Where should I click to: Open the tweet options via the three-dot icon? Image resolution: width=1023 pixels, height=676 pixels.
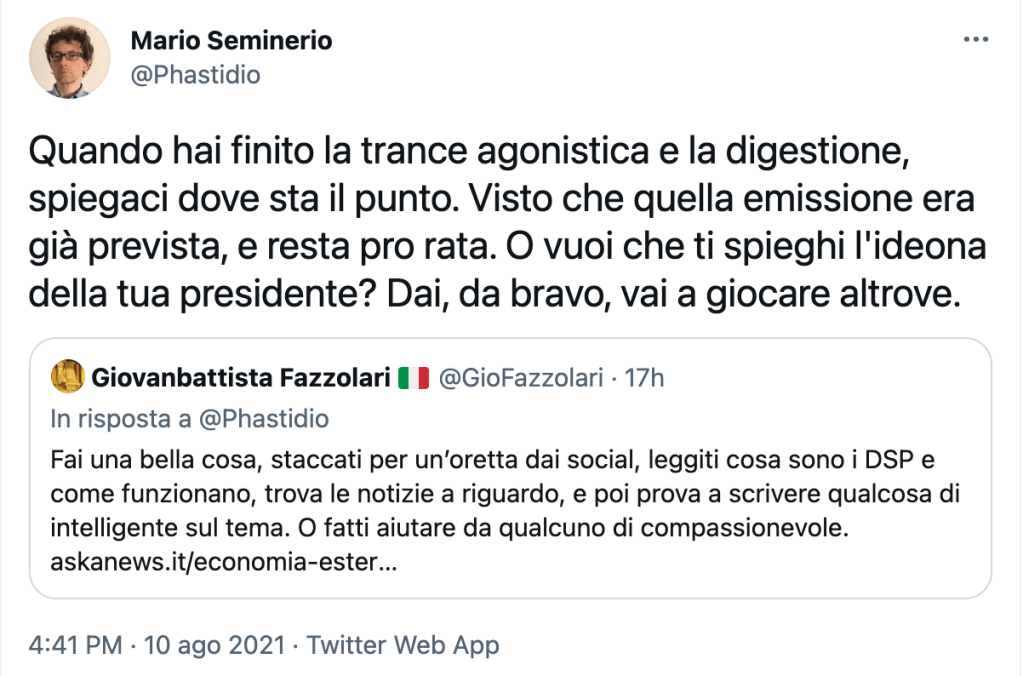pos(975,38)
